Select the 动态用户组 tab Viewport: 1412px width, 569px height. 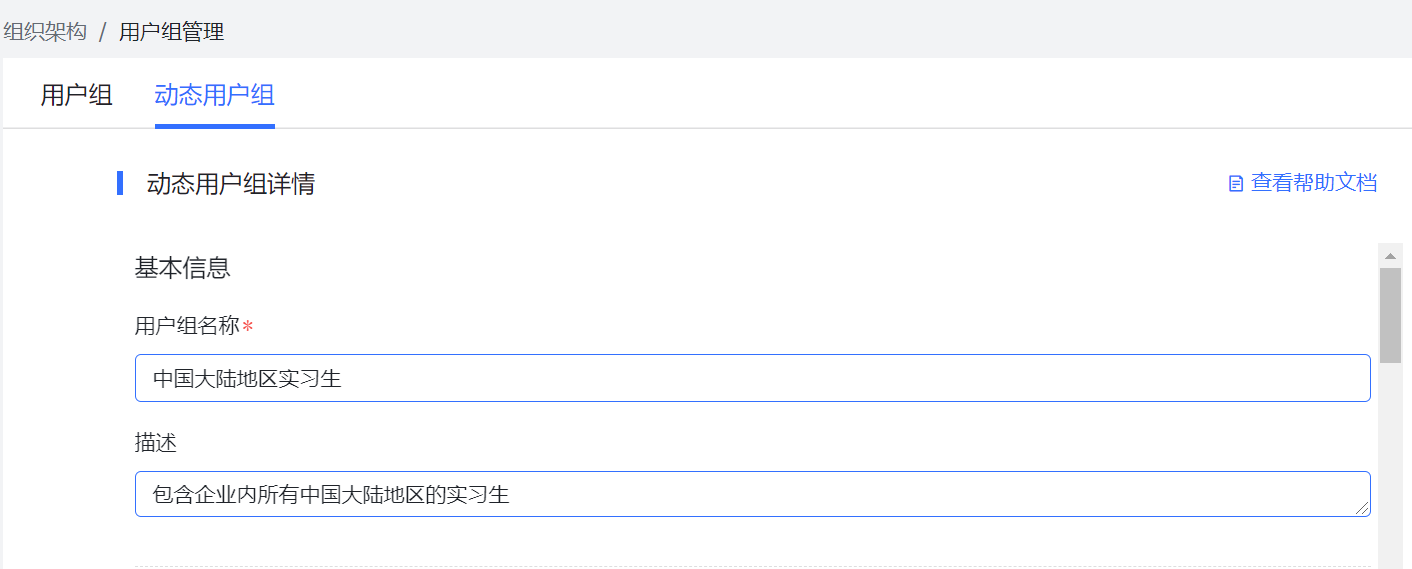click(x=215, y=95)
